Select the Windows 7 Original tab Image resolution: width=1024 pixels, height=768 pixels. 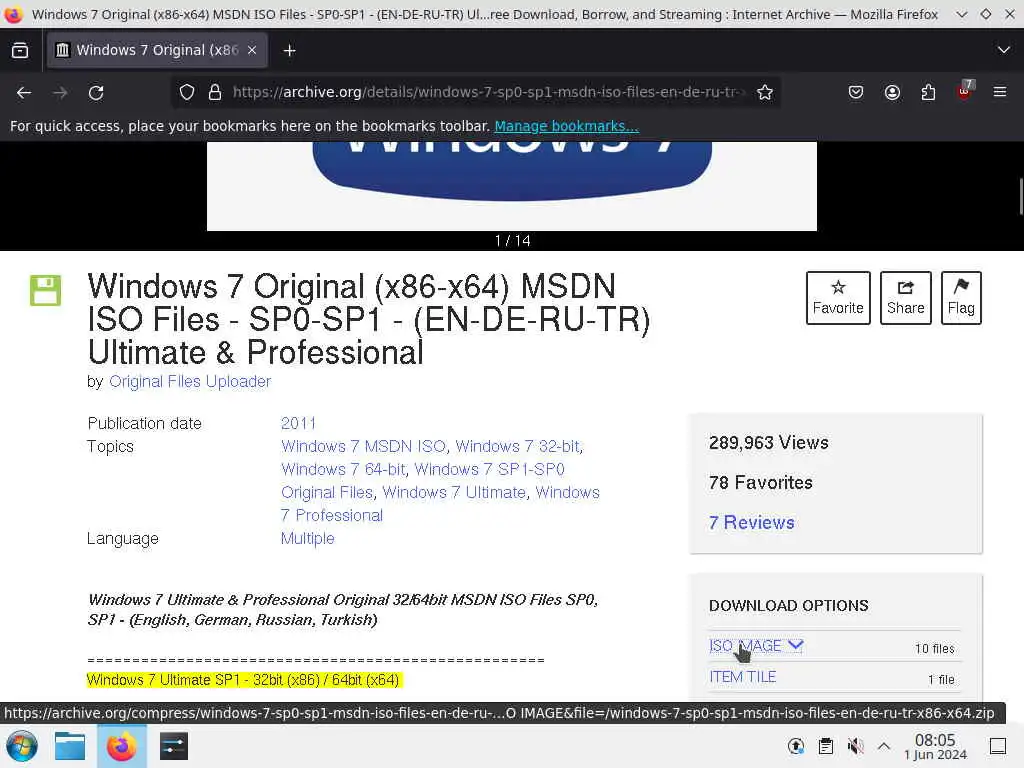point(157,50)
